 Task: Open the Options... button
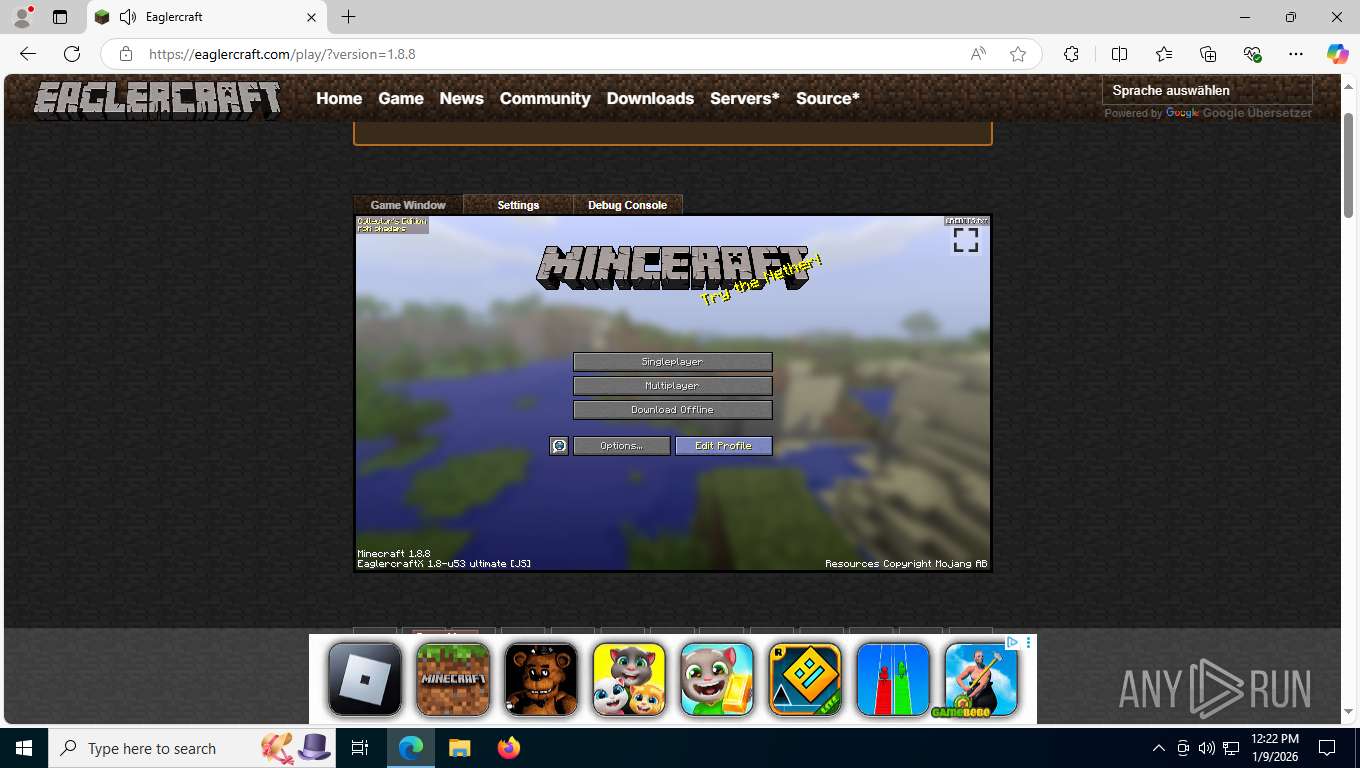click(x=622, y=446)
